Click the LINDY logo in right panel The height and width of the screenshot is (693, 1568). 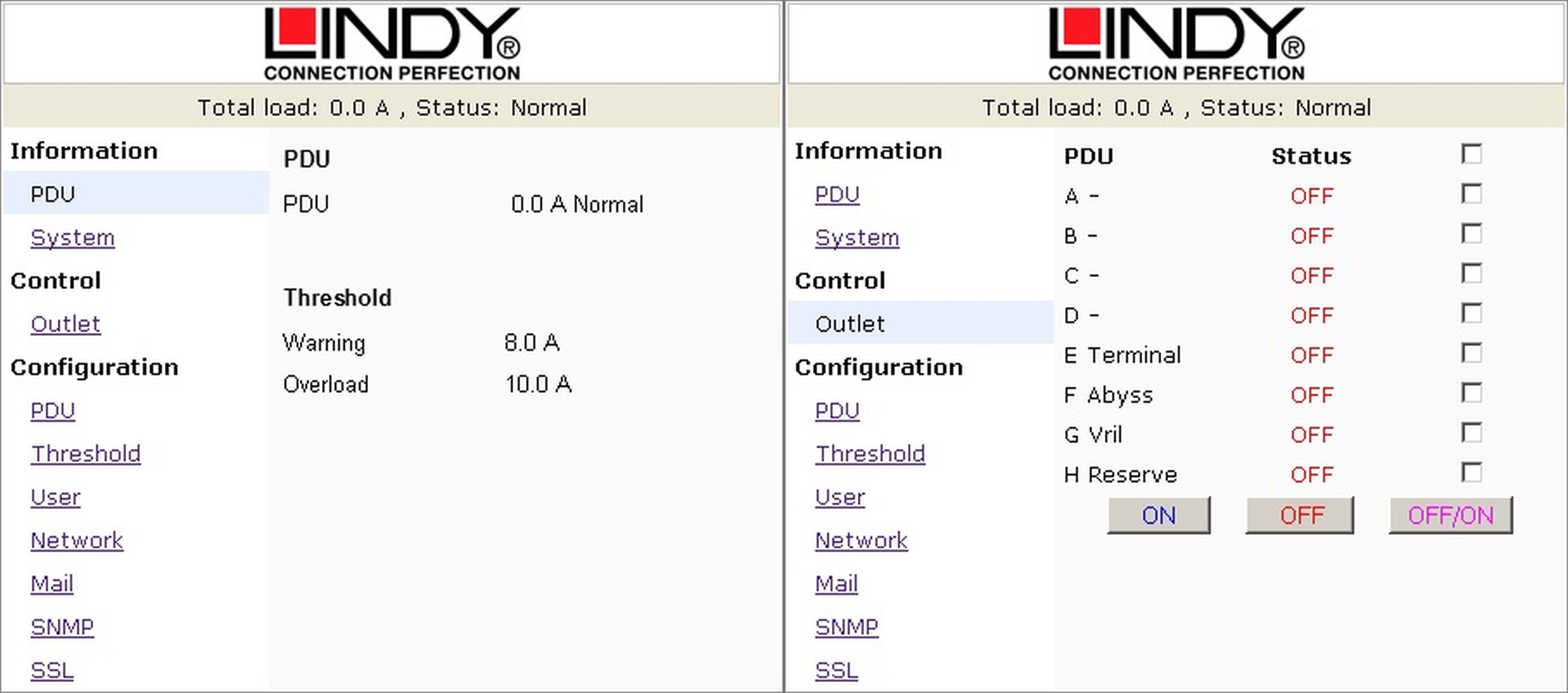click(x=1176, y=44)
